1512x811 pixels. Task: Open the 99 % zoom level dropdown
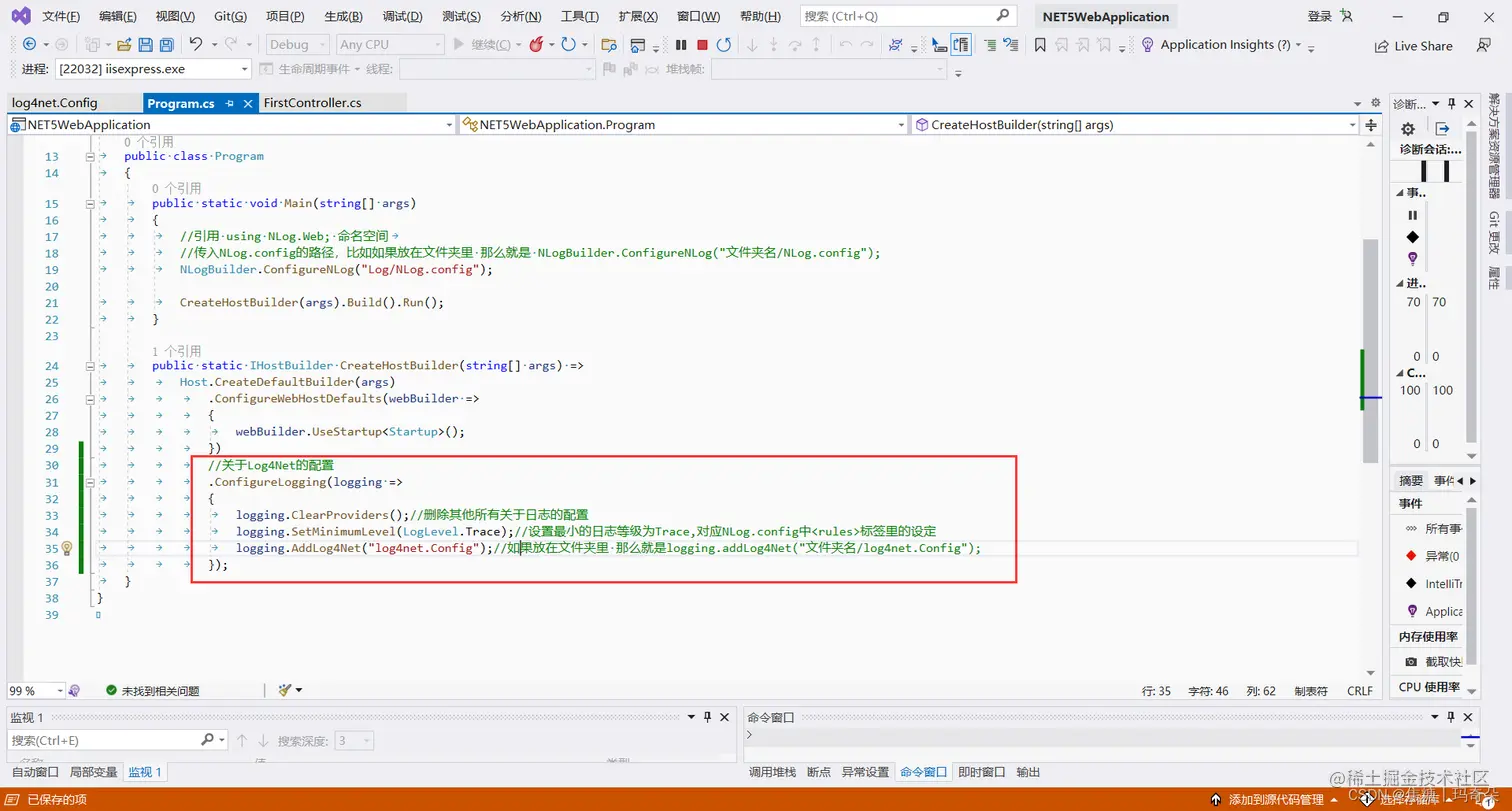[x=37, y=691]
